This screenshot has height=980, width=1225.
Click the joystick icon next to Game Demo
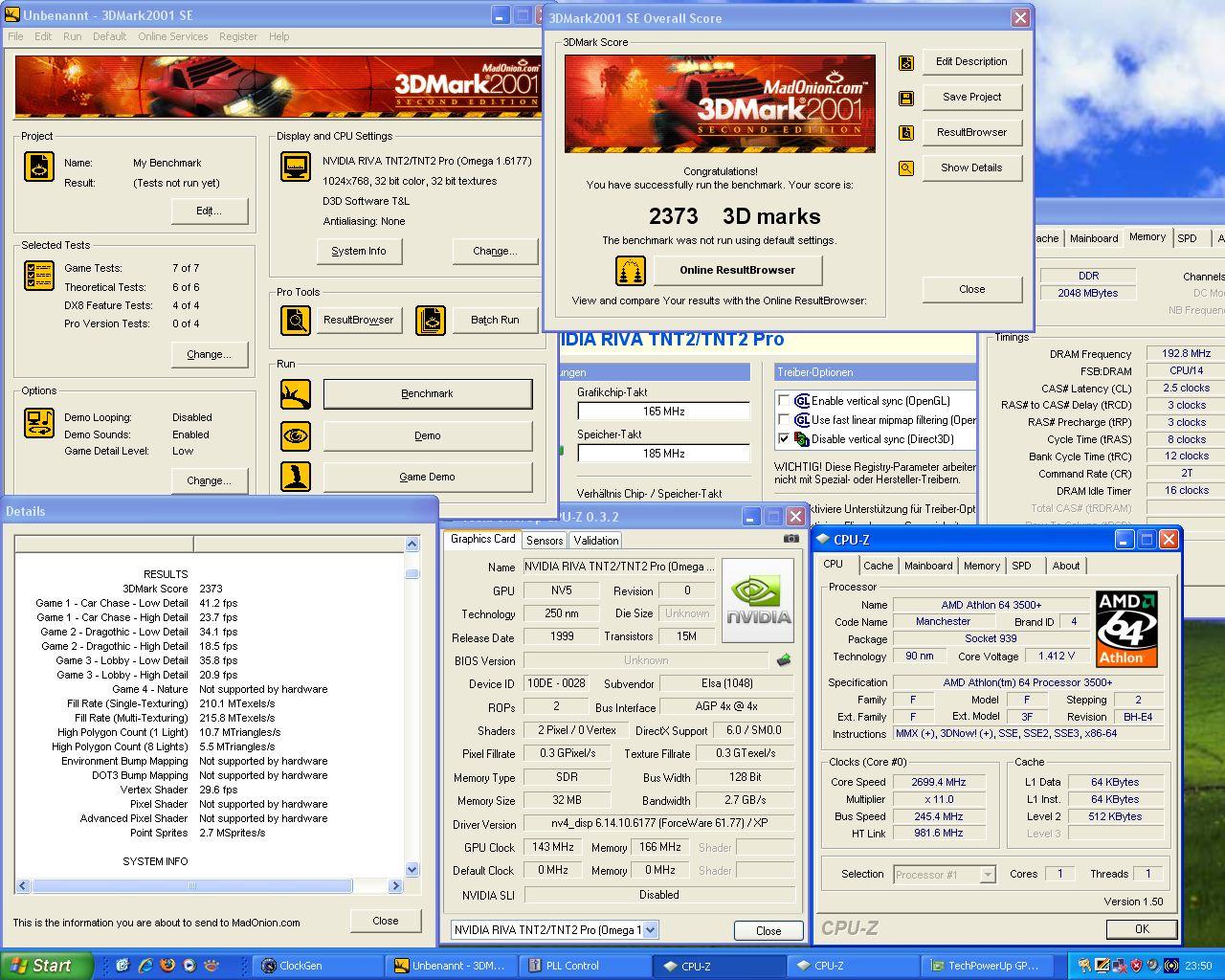coord(296,477)
